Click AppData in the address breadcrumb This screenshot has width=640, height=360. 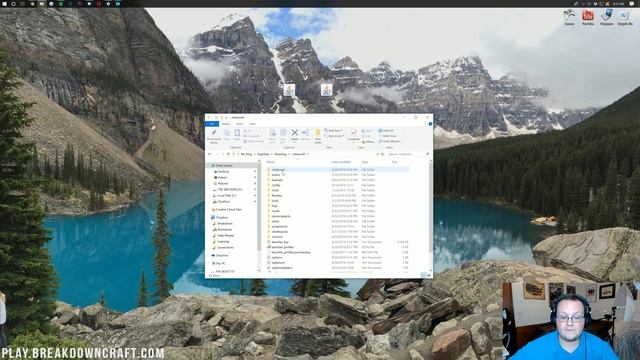click(263, 154)
